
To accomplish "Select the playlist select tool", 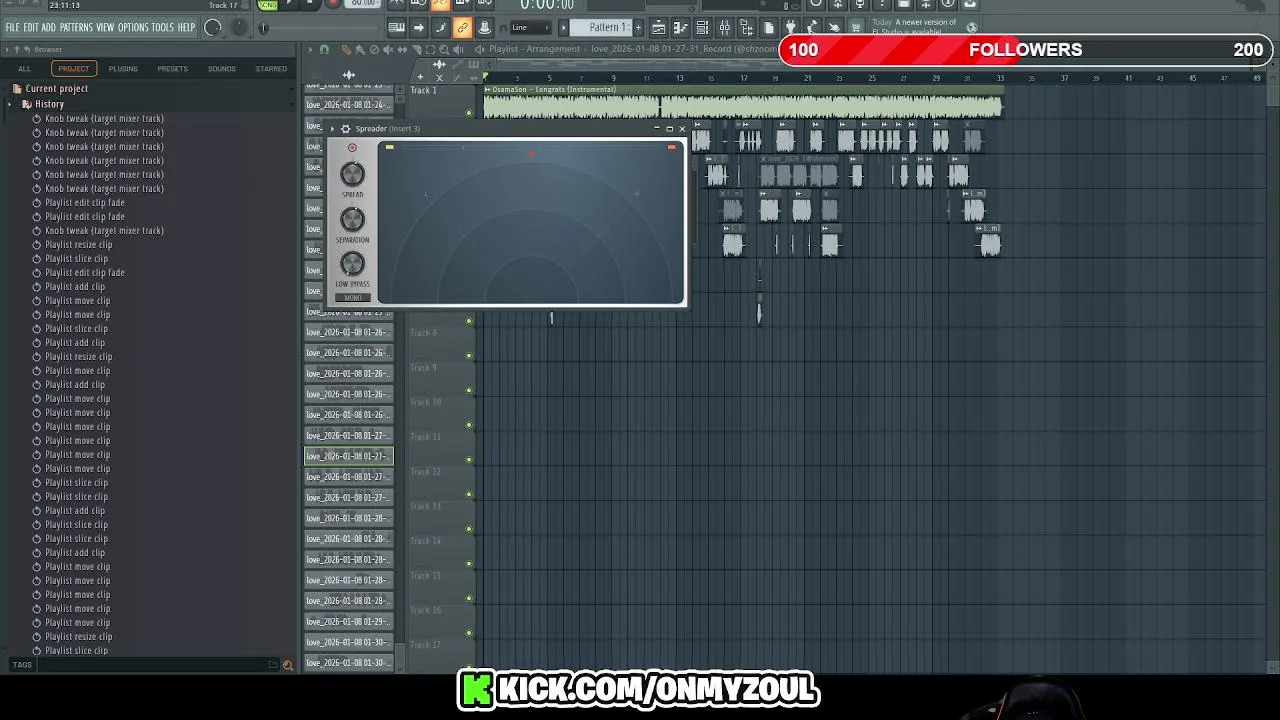I will click(x=430, y=49).
